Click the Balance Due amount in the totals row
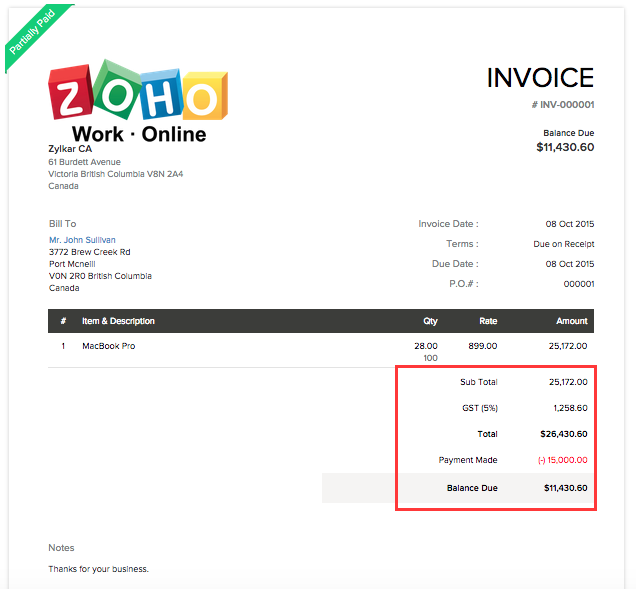Viewport: 636px width, 589px height. tap(565, 488)
